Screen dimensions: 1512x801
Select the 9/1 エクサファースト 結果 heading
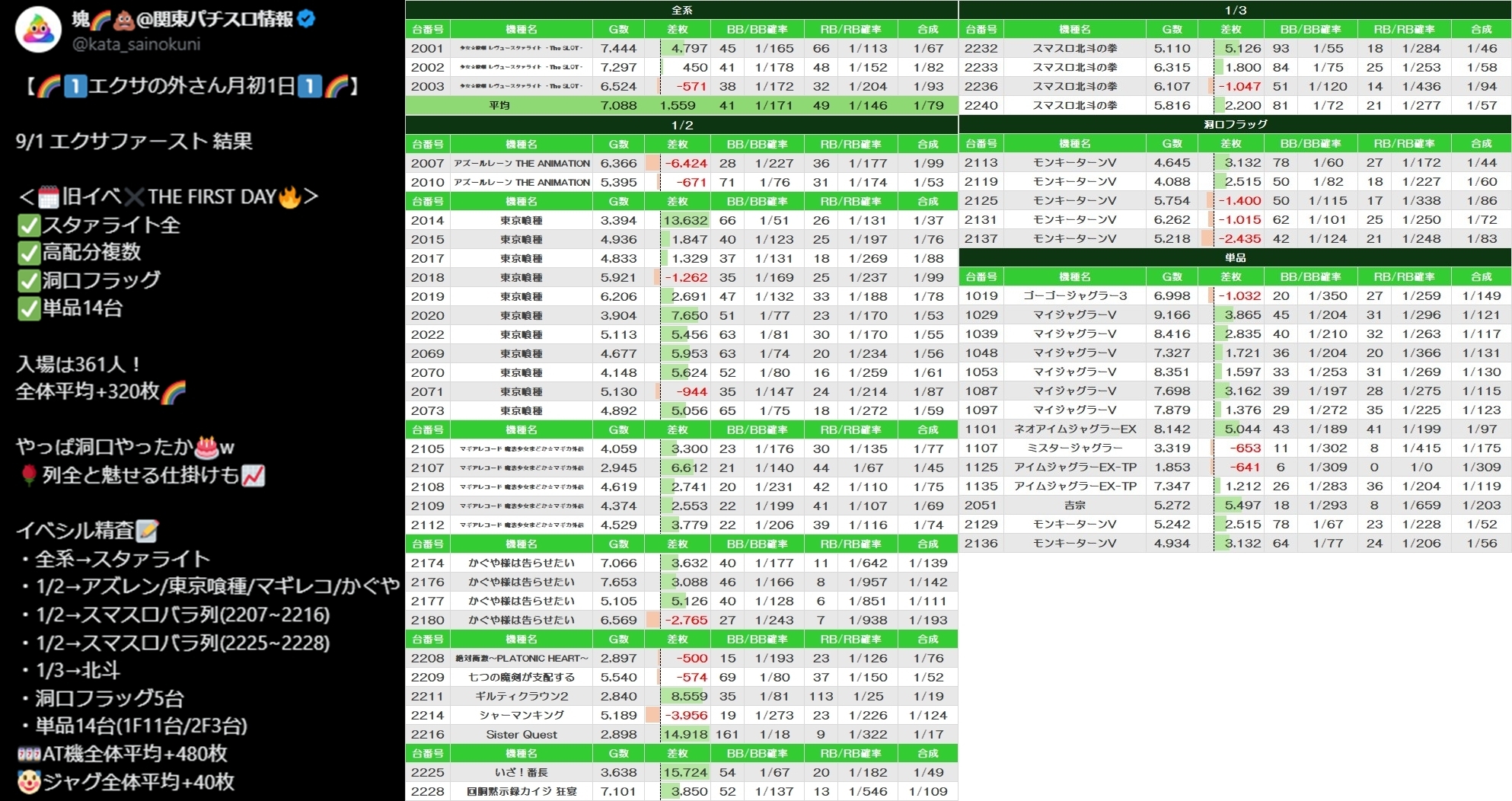[134, 142]
